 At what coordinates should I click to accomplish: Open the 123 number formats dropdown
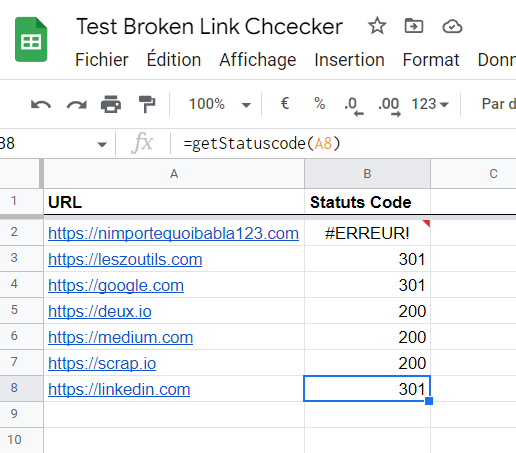click(x=430, y=104)
